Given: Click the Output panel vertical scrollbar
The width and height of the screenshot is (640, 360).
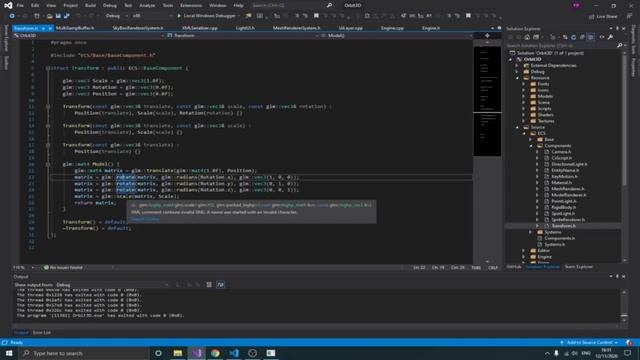Looking at the screenshot, I should pos(624,305).
